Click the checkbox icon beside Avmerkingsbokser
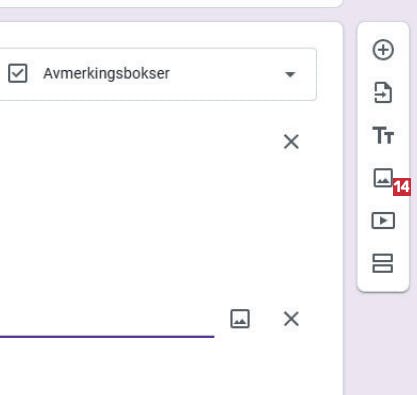 coord(18,73)
